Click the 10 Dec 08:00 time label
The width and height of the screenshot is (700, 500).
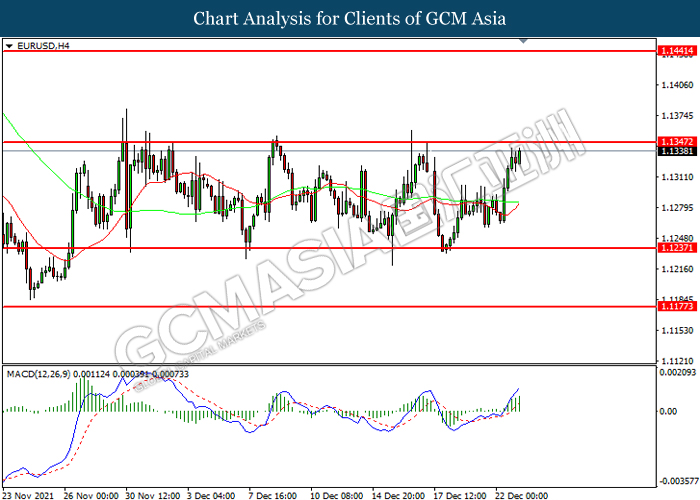click(338, 496)
